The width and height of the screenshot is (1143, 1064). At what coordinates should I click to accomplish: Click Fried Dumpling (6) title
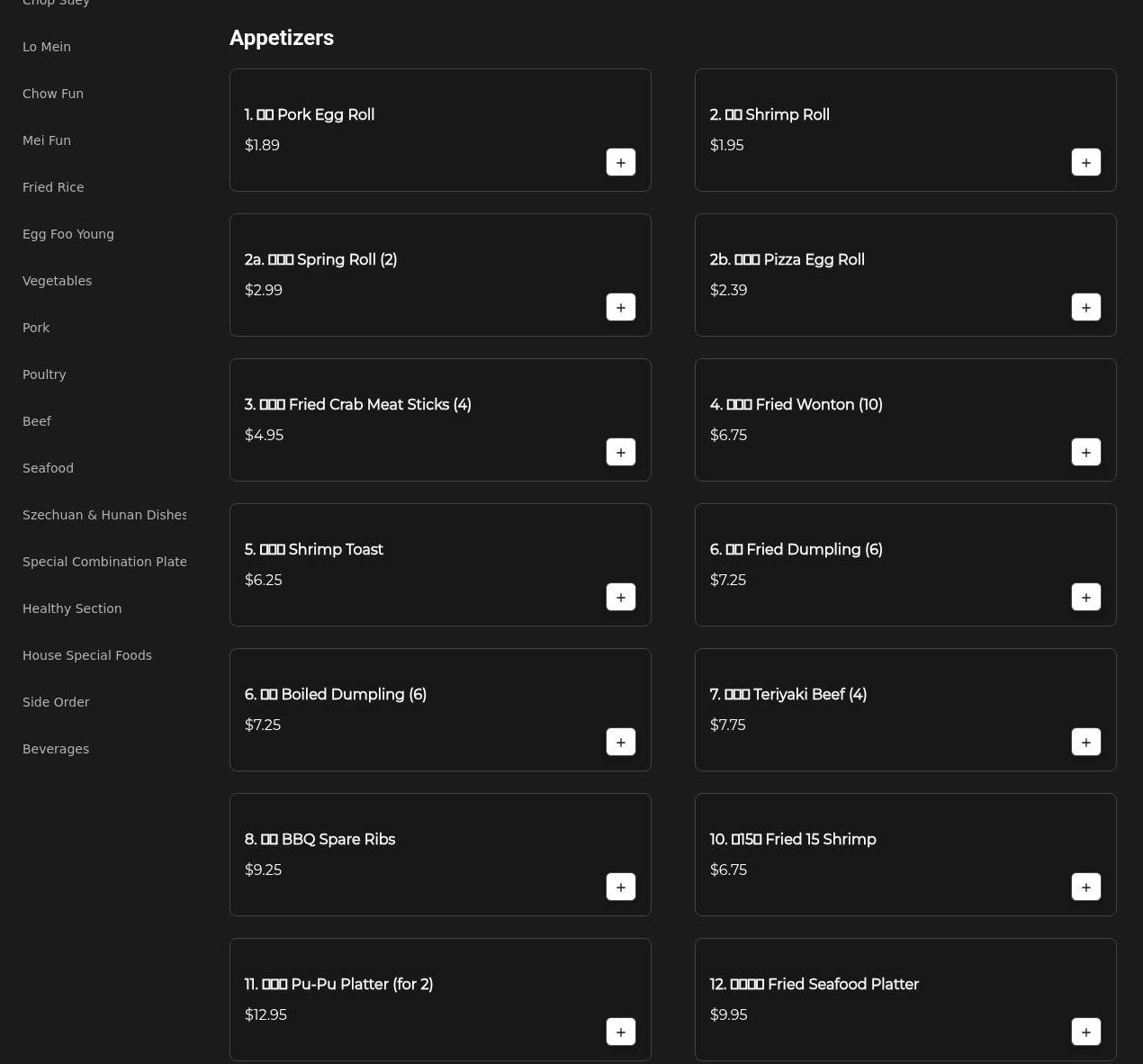[796, 549]
